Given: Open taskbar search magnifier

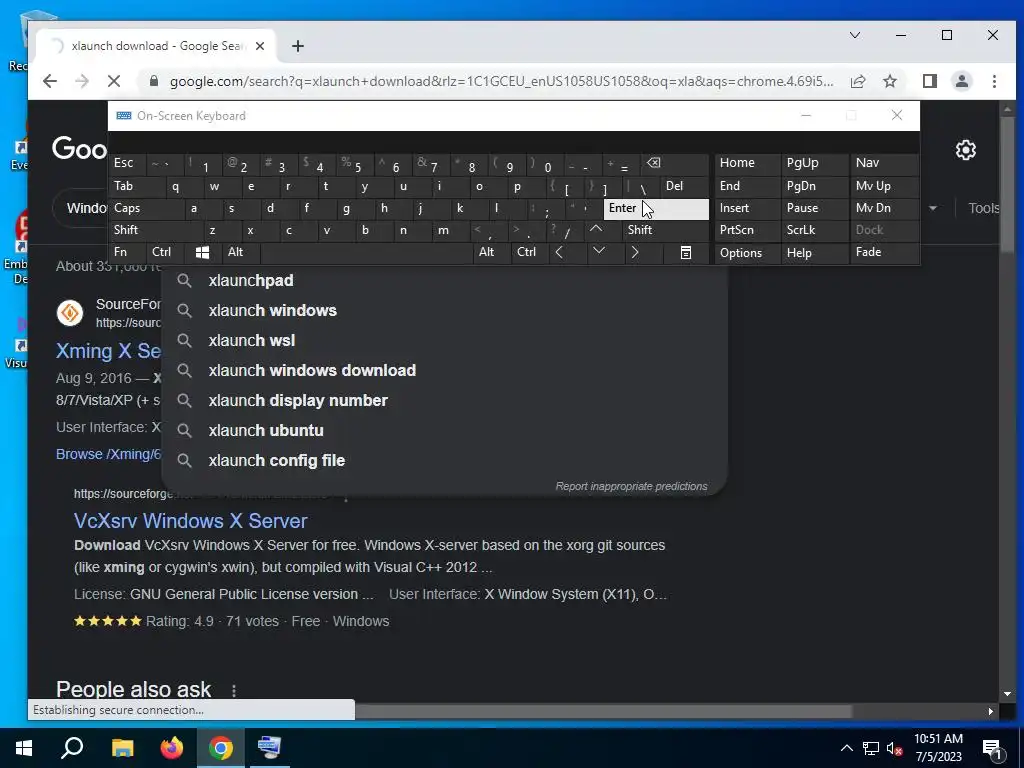Looking at the screenshot, I should point(72,748).
